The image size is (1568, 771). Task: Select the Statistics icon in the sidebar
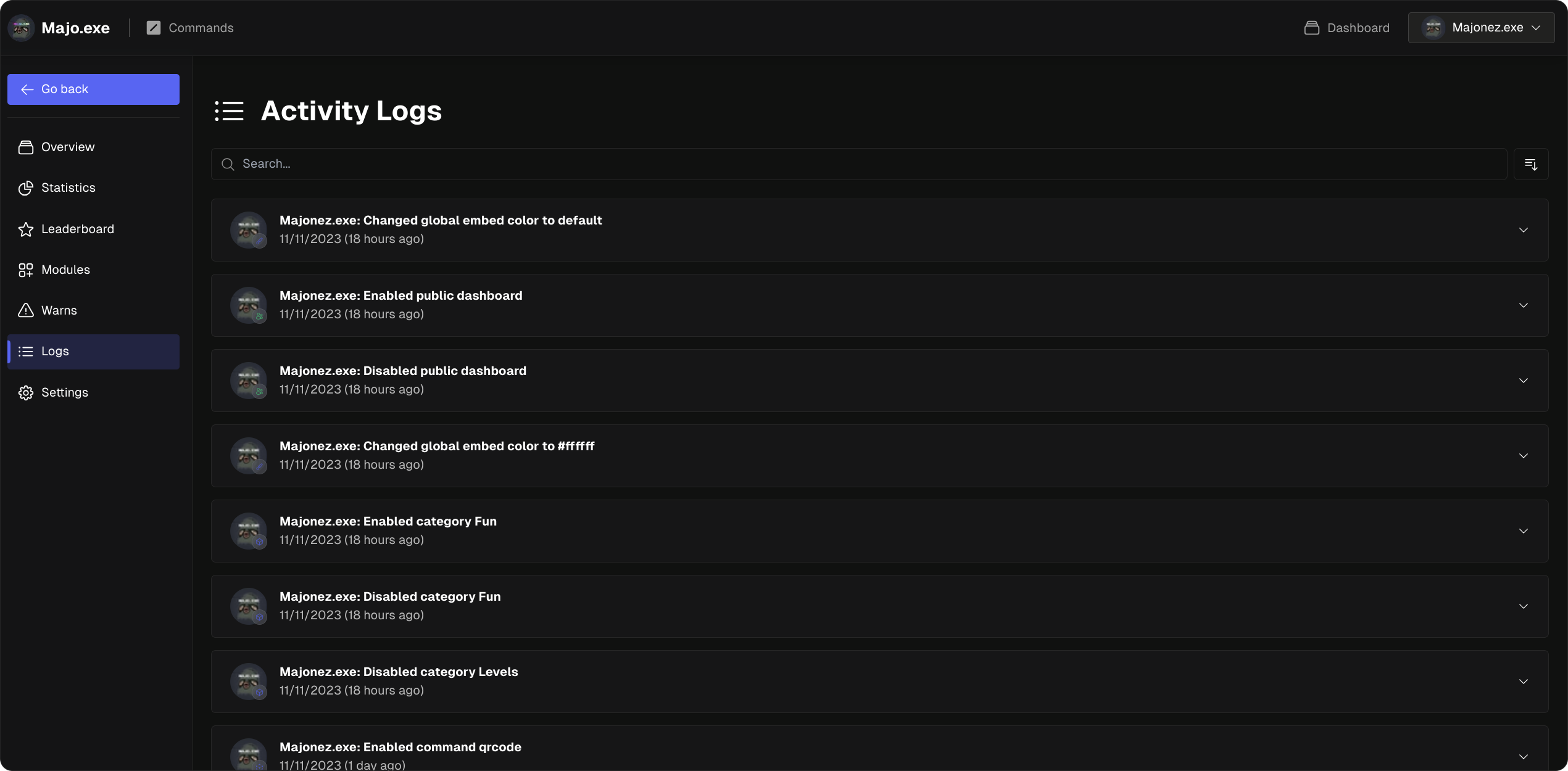pyautogui.click(x=25, y=188)
